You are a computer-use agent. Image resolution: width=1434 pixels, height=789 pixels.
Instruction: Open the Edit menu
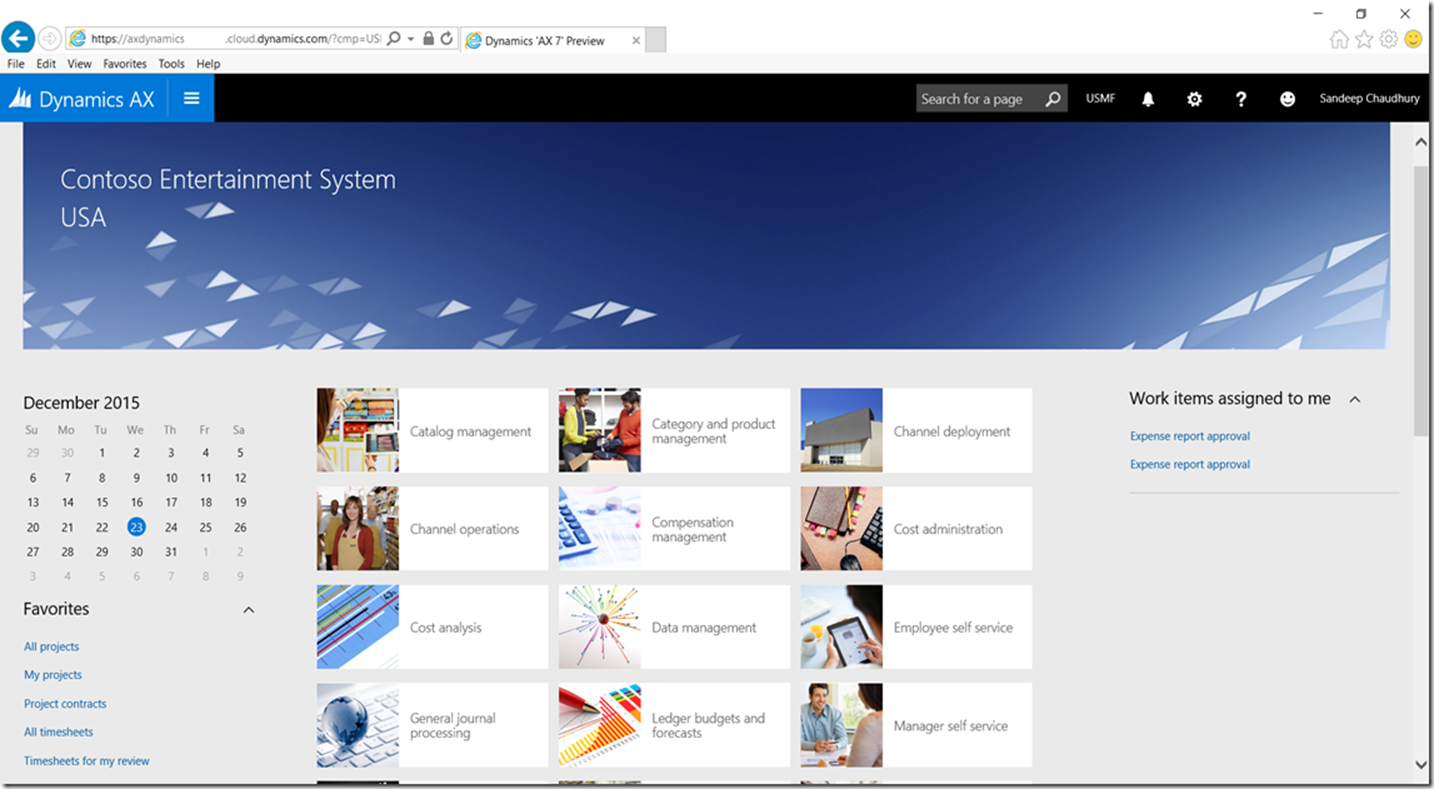tap(46, 64)
